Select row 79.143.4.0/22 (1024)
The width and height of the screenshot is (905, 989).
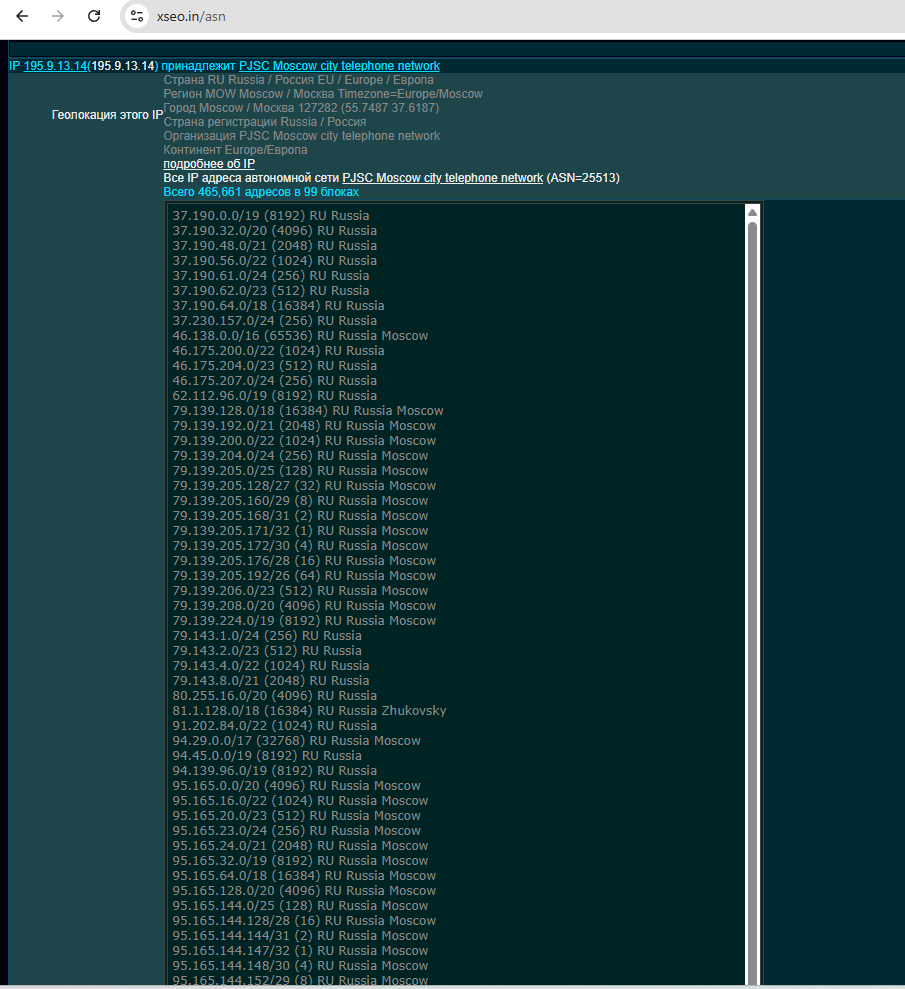(x=271, y=666)
